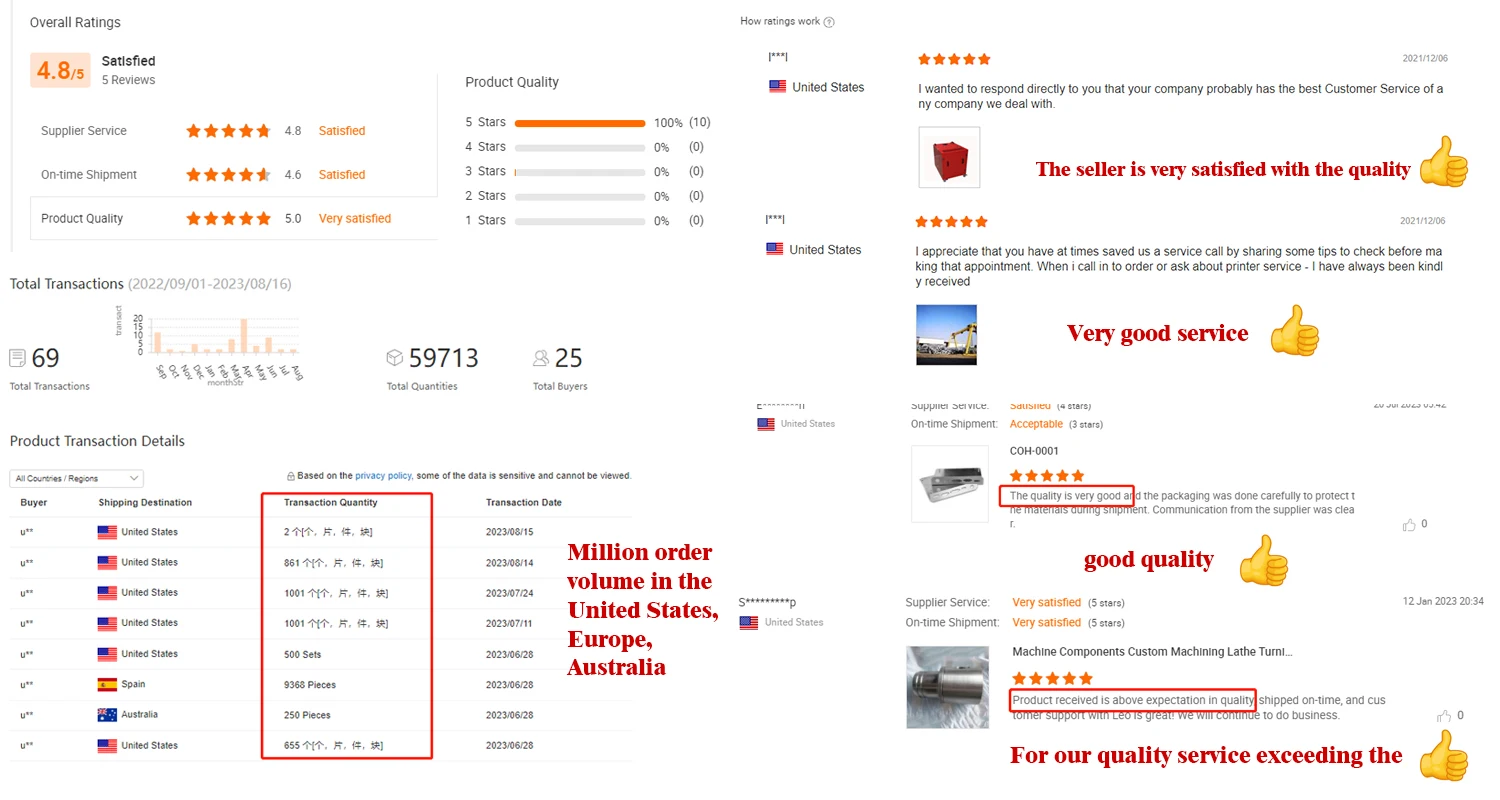
Task: Like the Machine Components review with thumbs-up
Action: click(x=1444, y=716)
